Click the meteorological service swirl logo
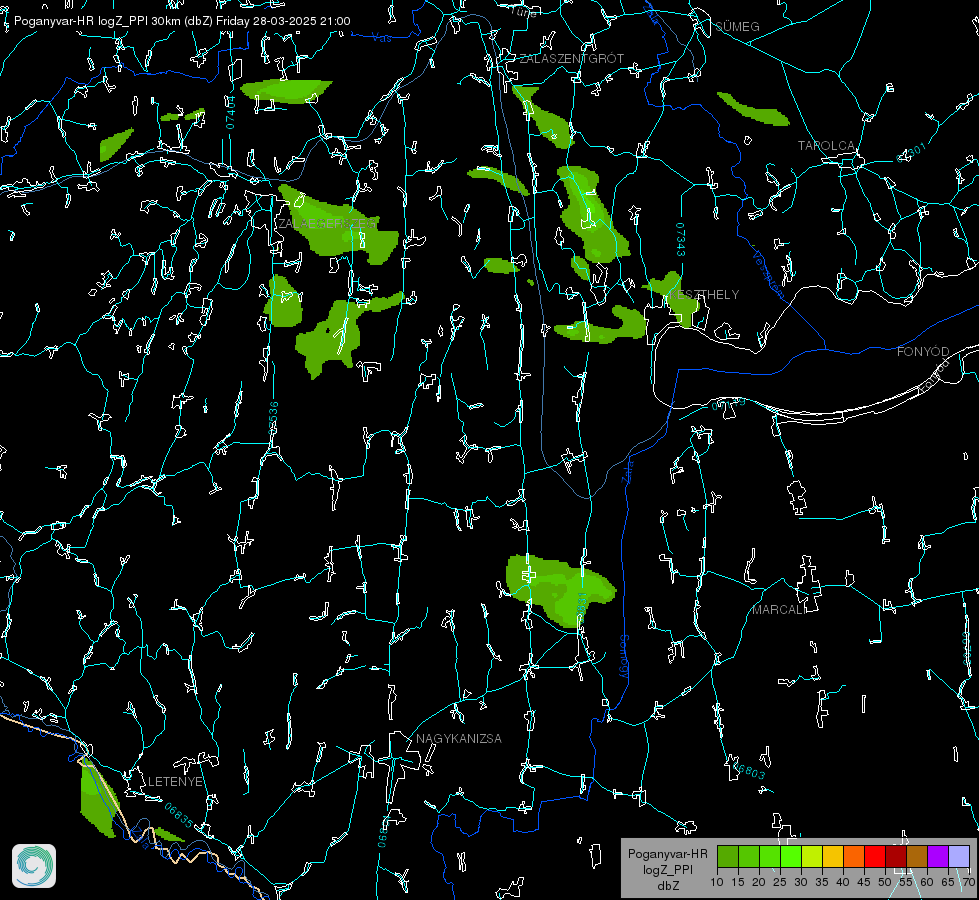The image size is (979, 900). [x=34, y=866]
